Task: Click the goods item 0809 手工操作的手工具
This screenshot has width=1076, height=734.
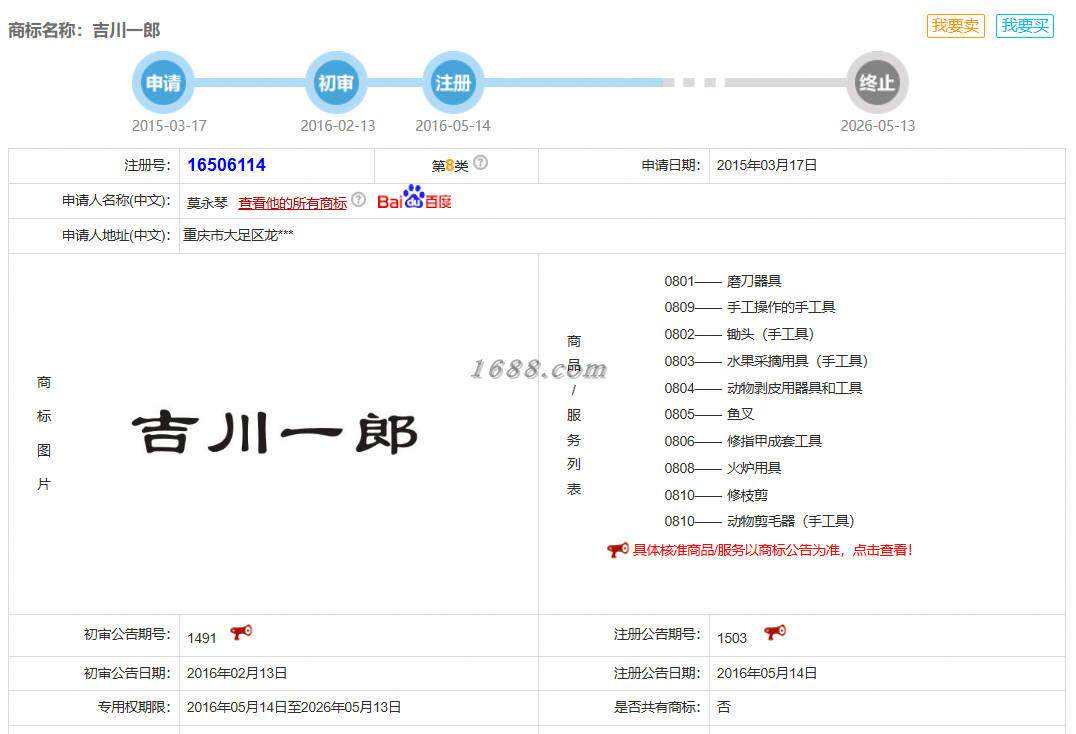Action: (749, 307)
